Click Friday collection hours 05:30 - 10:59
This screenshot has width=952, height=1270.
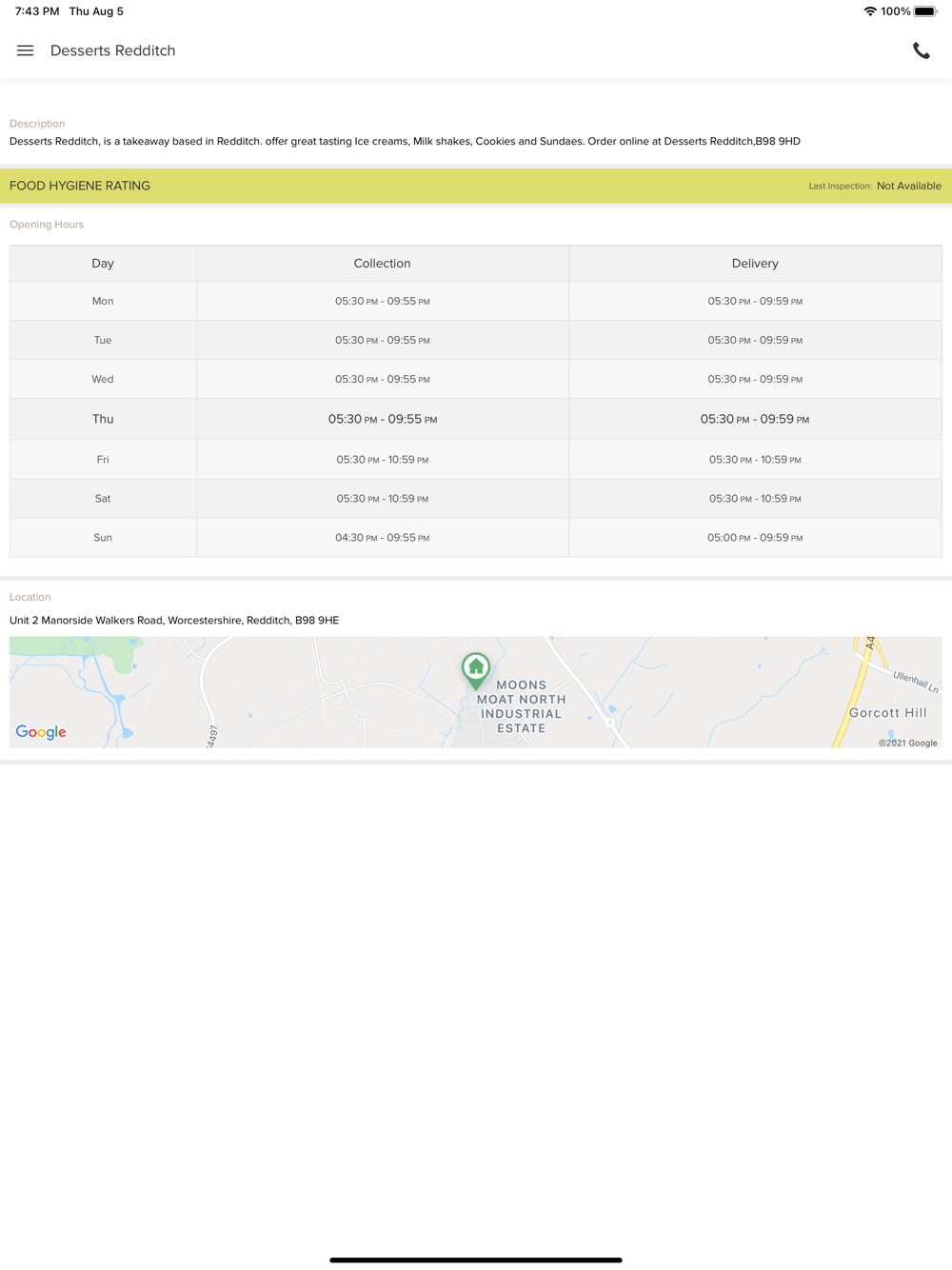(x=383, y=459)
